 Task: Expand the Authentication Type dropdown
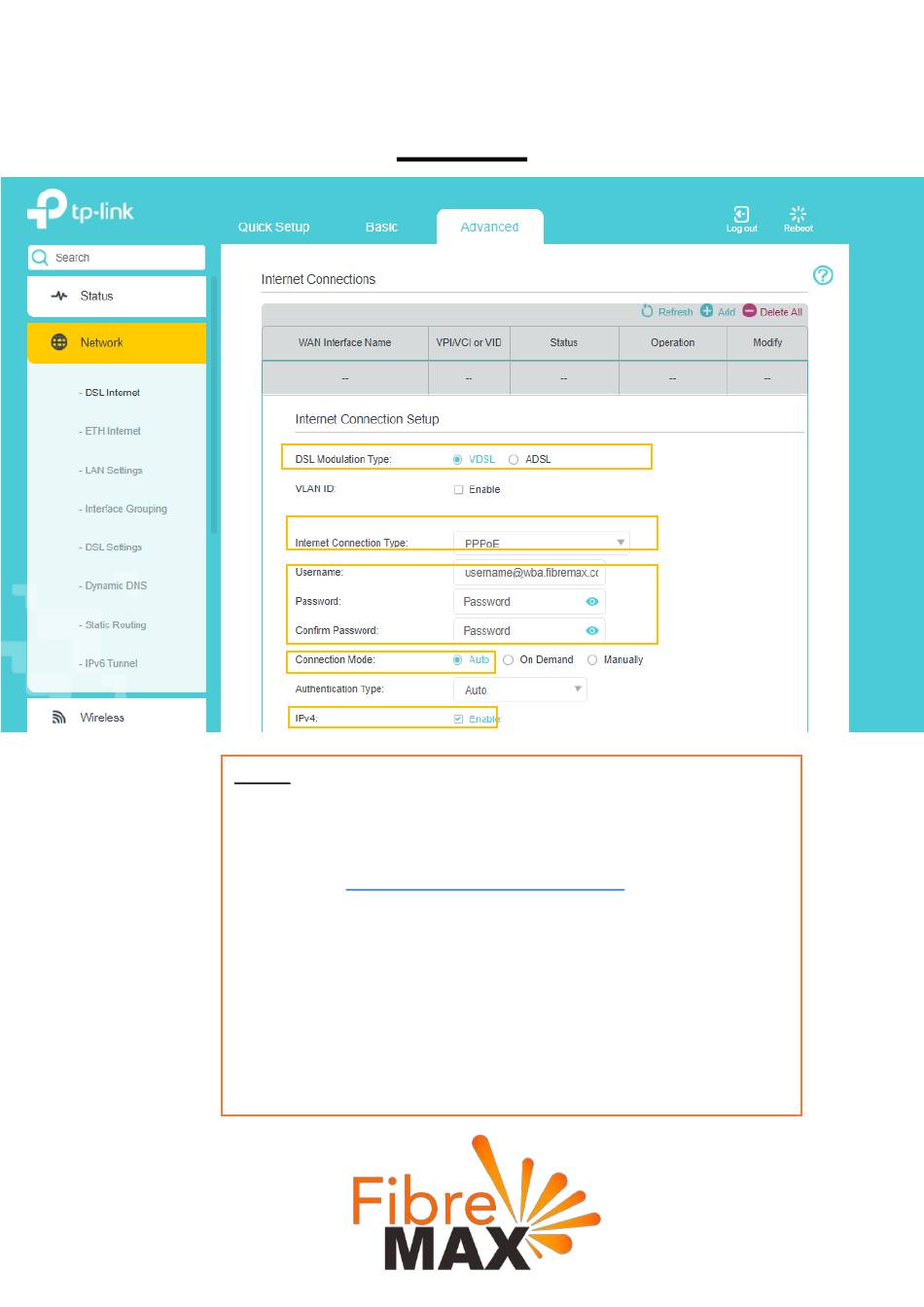pos(519,689)
